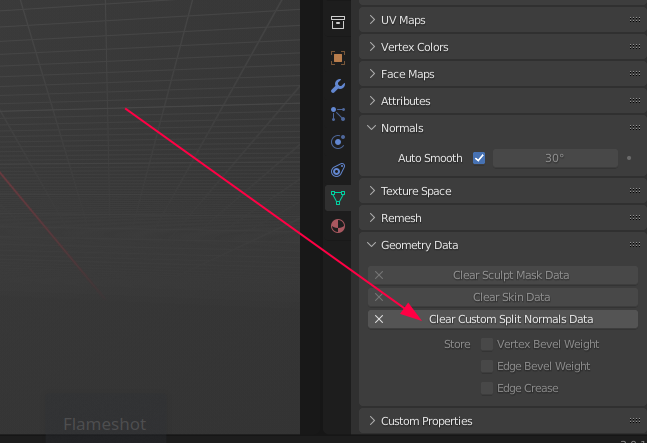Image resolution: width=647 pixels, height=443 pixels.
Task: Expand the UV Maps panel
Action: click(372, 20)
